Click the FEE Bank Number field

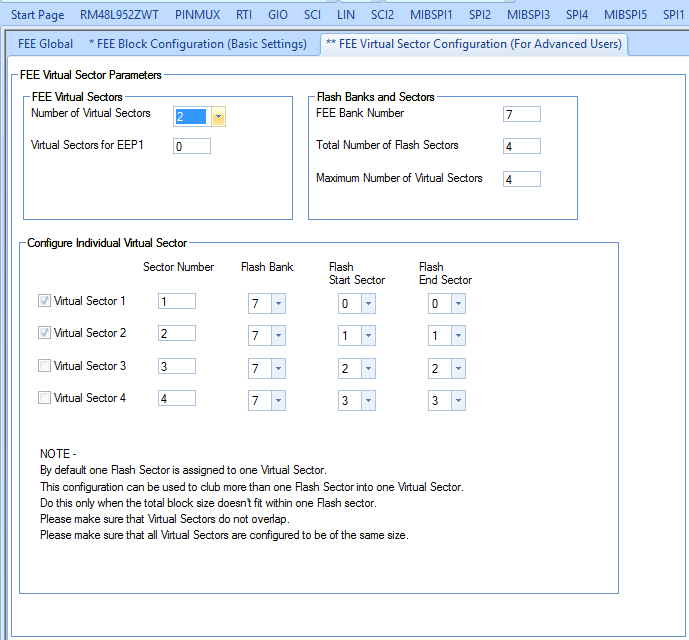(x=522, y=114)
